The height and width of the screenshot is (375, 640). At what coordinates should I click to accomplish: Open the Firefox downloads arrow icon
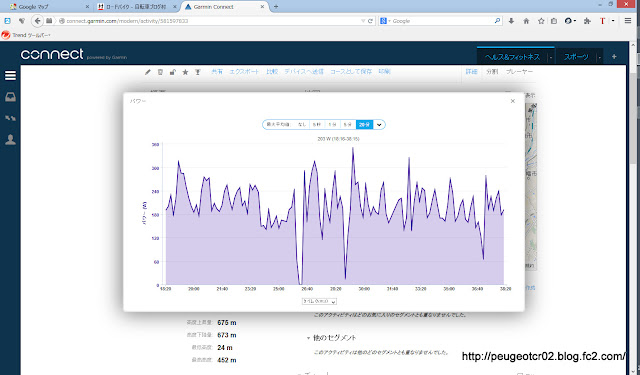(x=511, y=21)
